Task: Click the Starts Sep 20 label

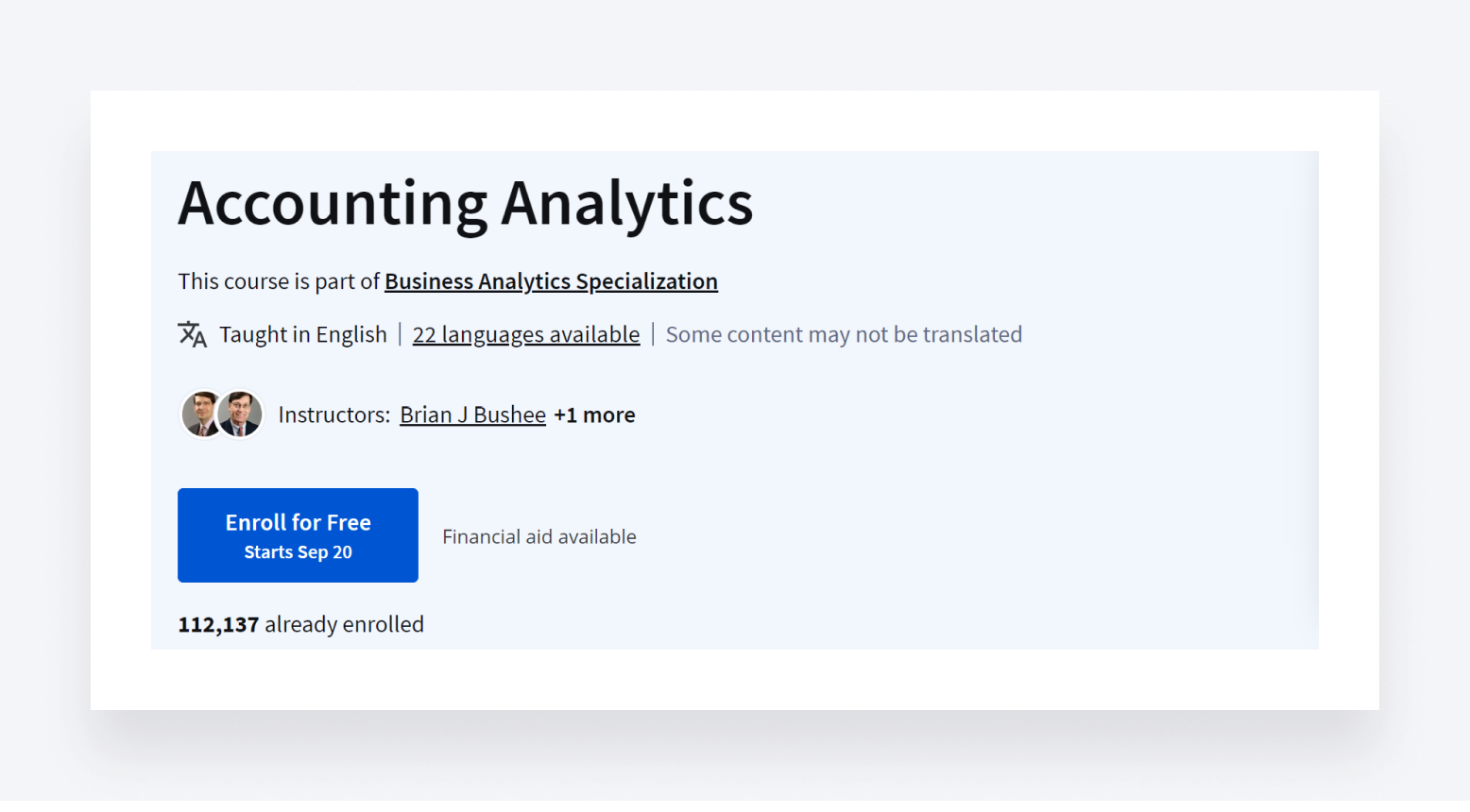Action: point(298,552)
